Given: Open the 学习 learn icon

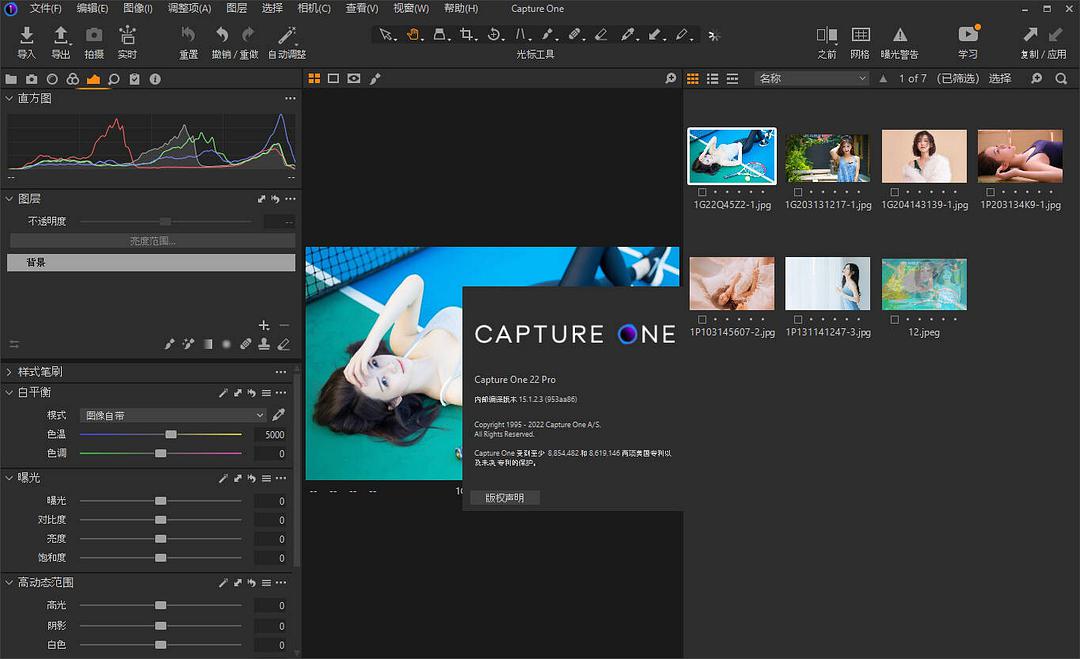Looking at the screenshot, I should tap(968, 34).
